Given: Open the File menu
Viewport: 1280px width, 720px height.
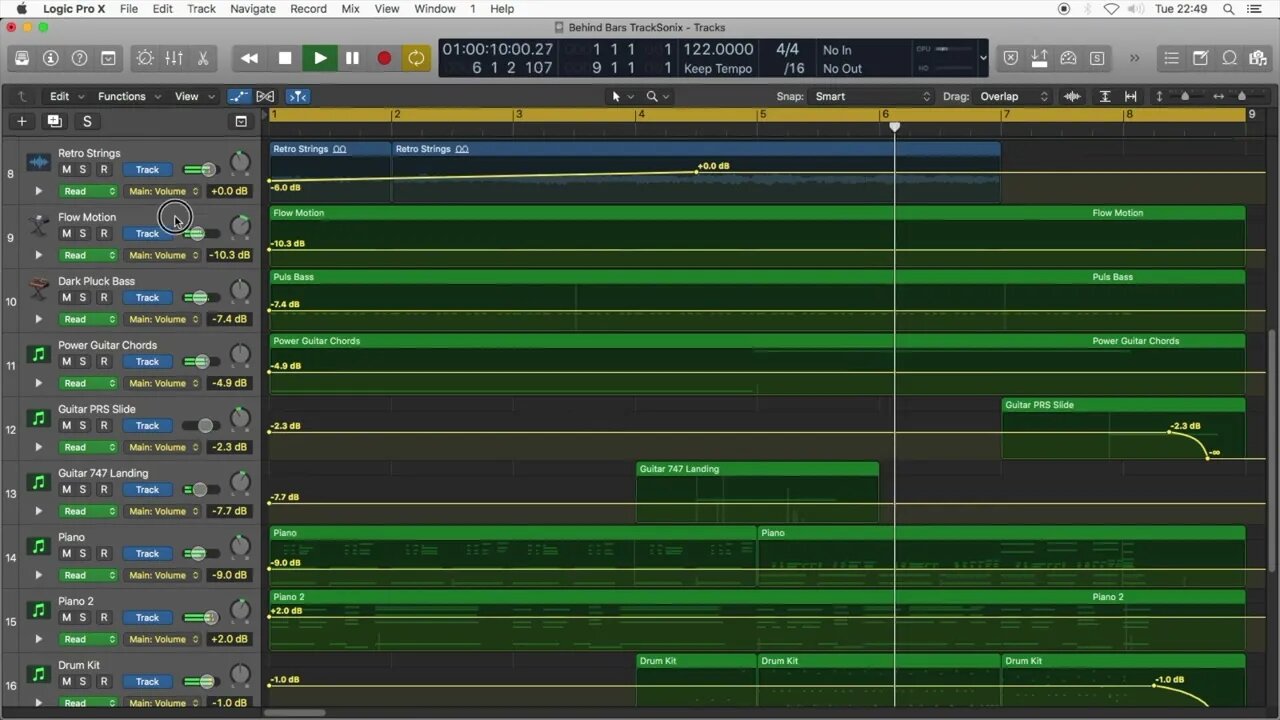Looking at the screenshot, I should tap(129, 9).
